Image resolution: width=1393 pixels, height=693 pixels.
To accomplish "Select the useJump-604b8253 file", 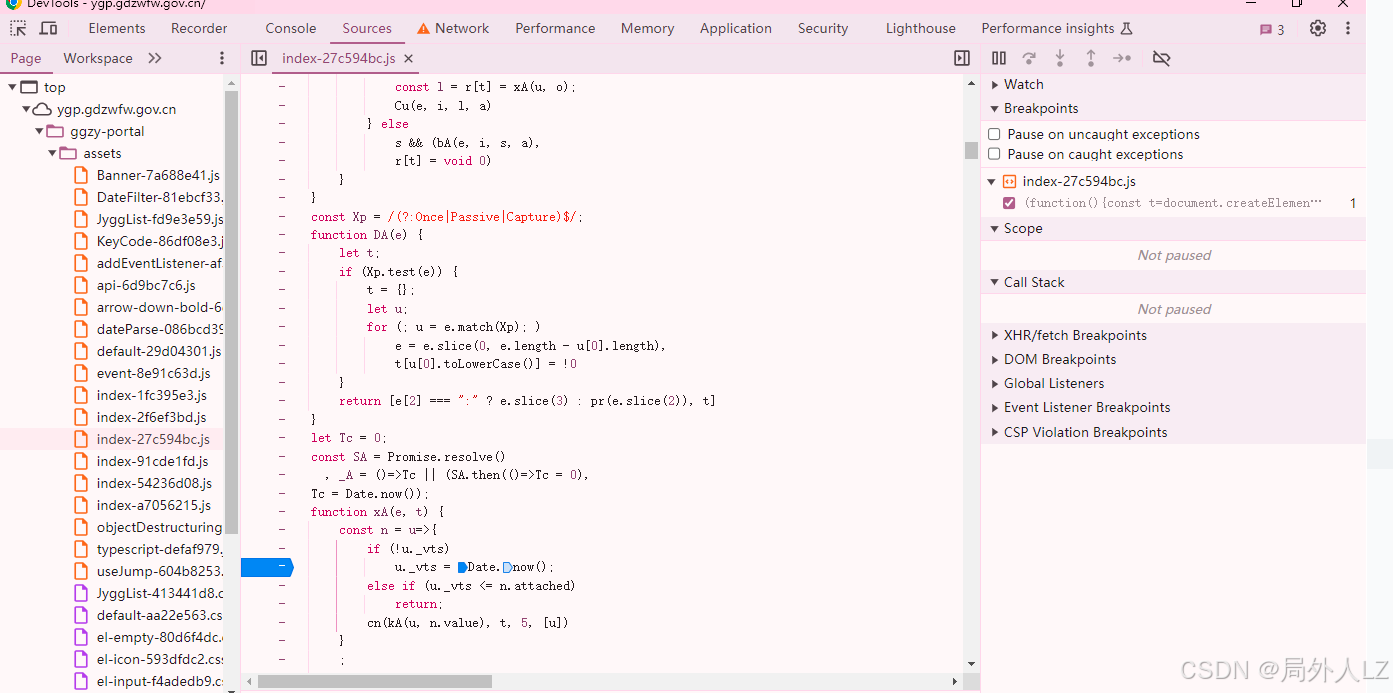I will coord(159,571).
